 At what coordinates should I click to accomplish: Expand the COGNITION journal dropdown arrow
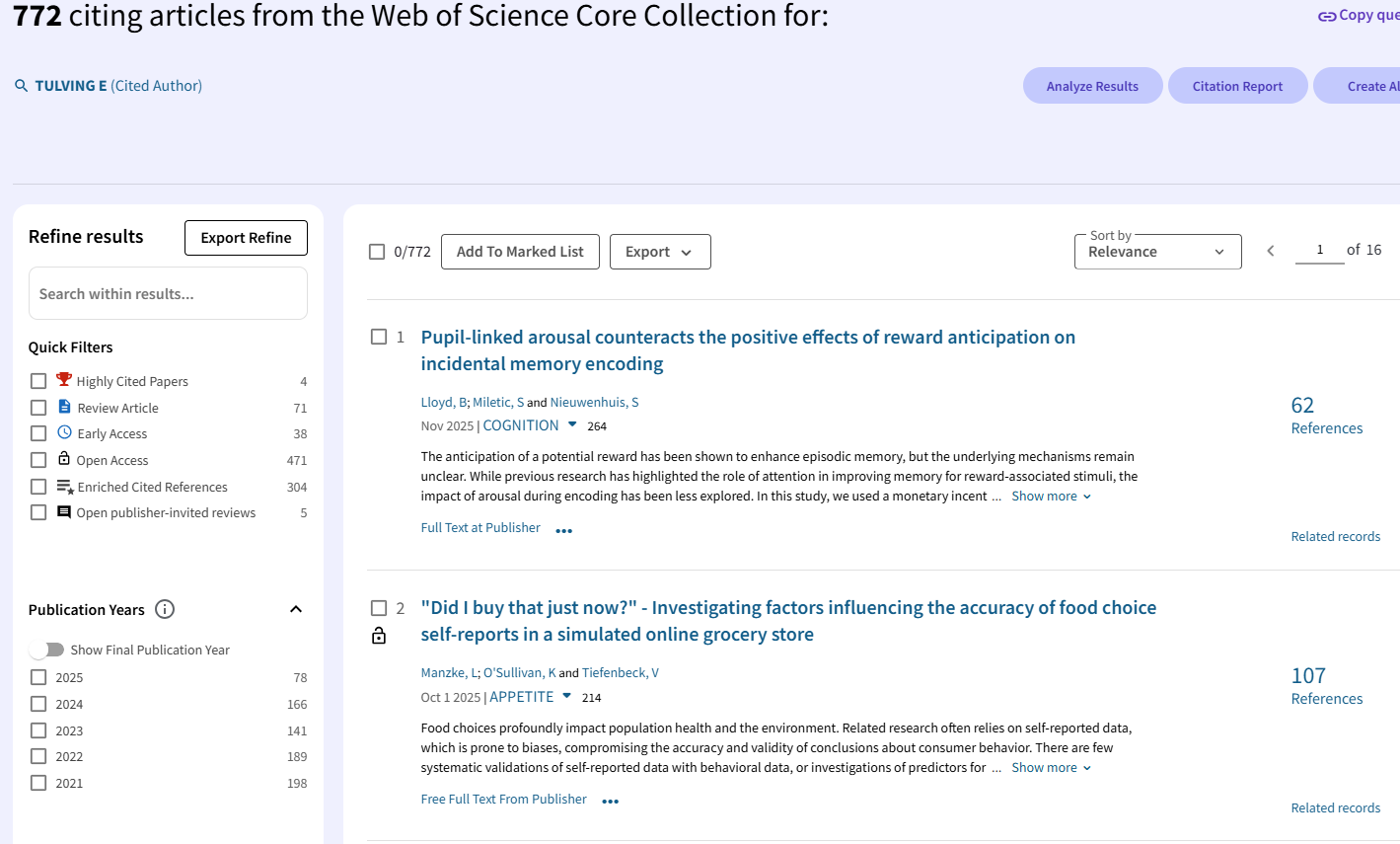point(572,424)
